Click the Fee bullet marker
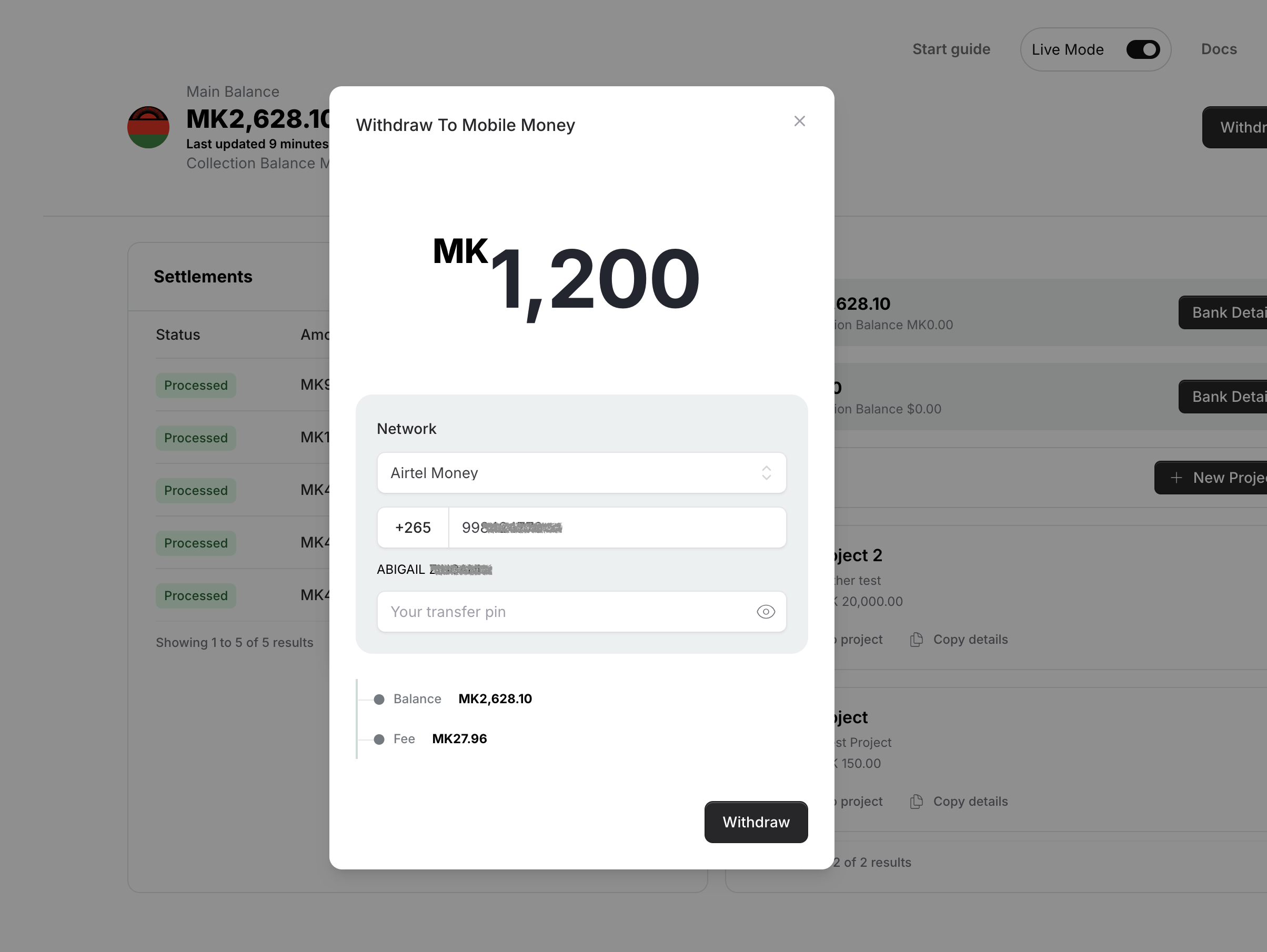1267x952 pixels. coord(379,739)
